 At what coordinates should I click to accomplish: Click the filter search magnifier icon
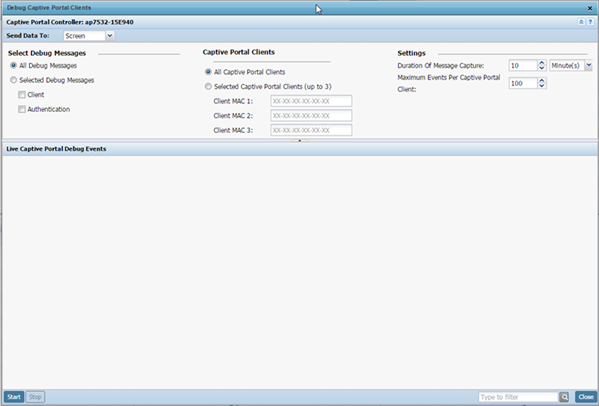point(564,397)
